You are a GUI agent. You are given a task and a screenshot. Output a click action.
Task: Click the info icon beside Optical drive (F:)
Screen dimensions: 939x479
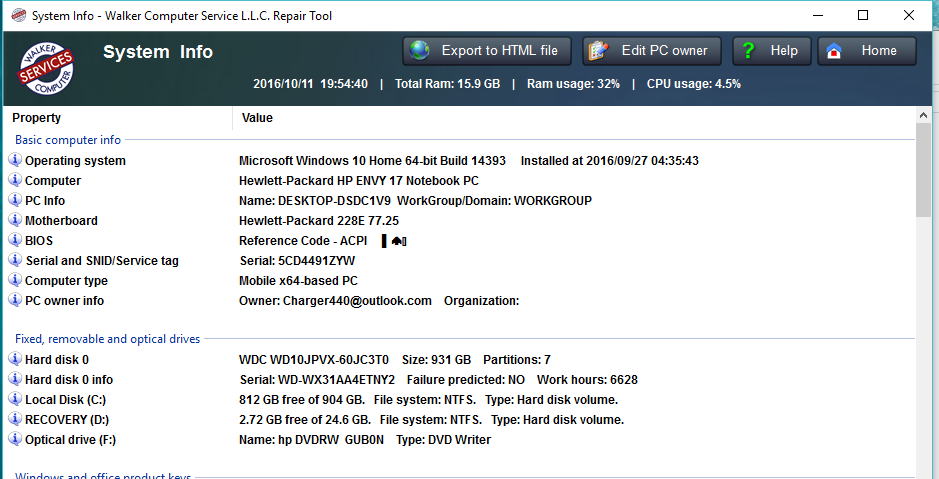coord(15,439)
